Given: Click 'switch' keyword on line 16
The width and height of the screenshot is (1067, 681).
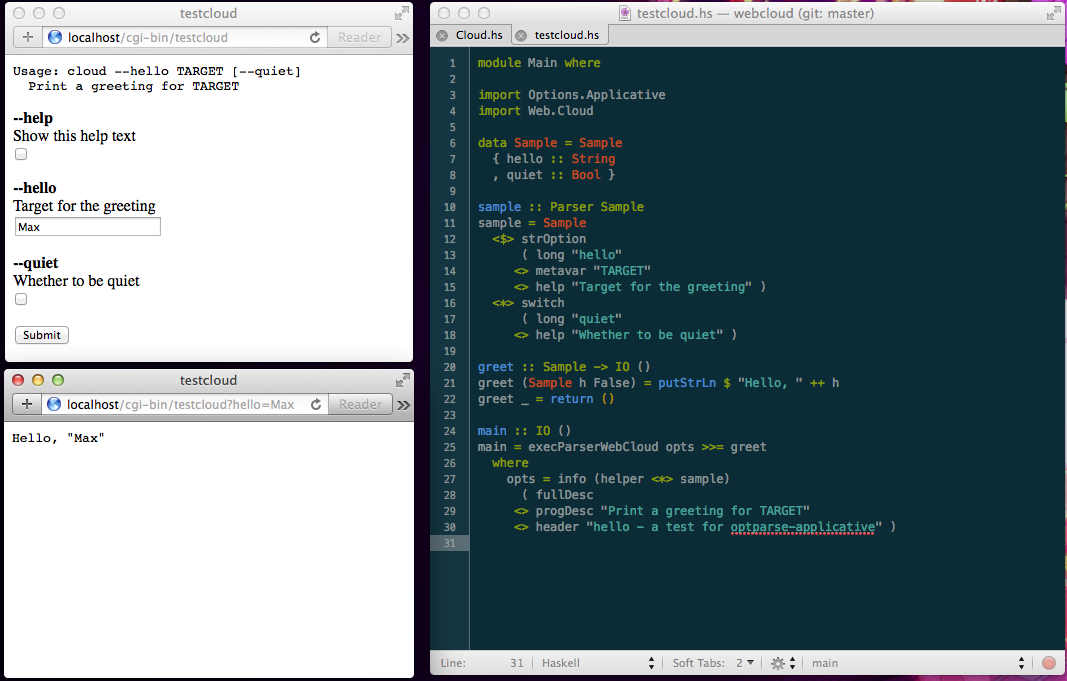Looking at the screenshot, I should pyautogui.click(x=542, y=303).
